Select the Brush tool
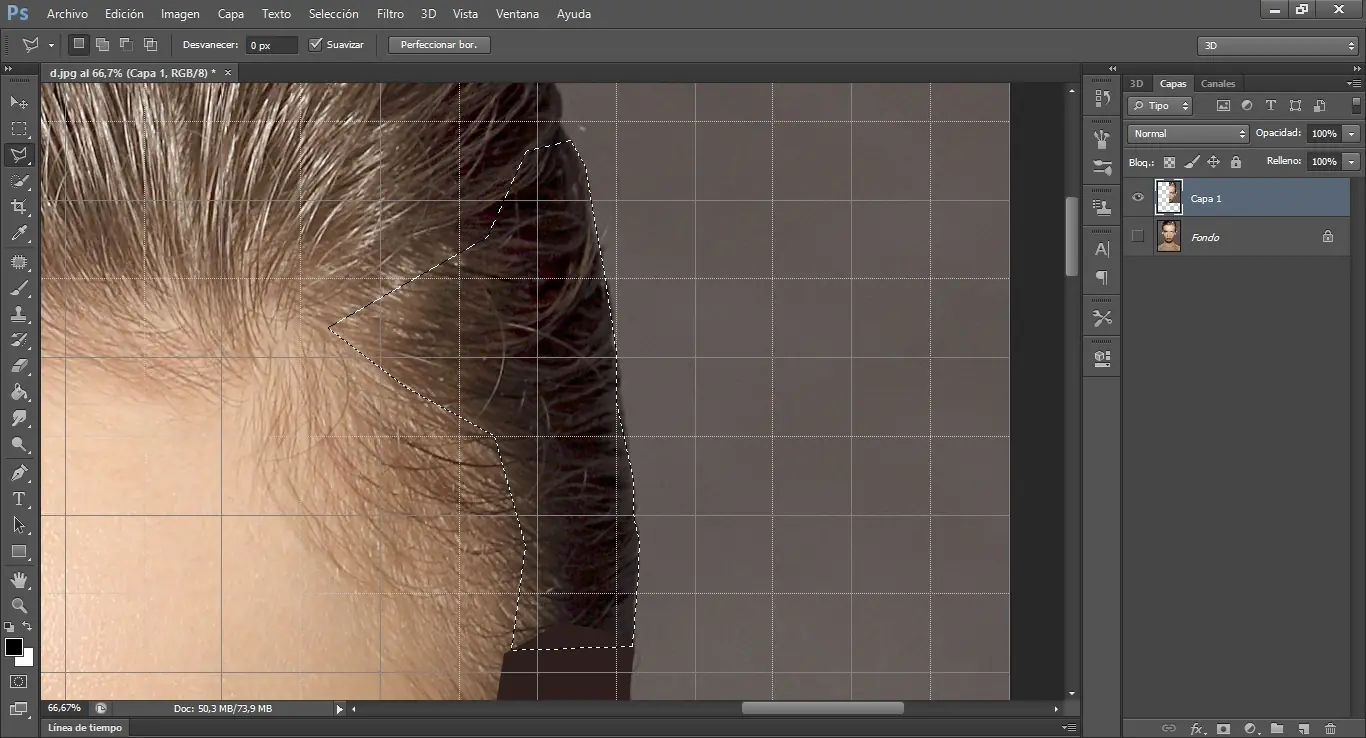This screenshot has width=1366, height=738. pos(19,288)
